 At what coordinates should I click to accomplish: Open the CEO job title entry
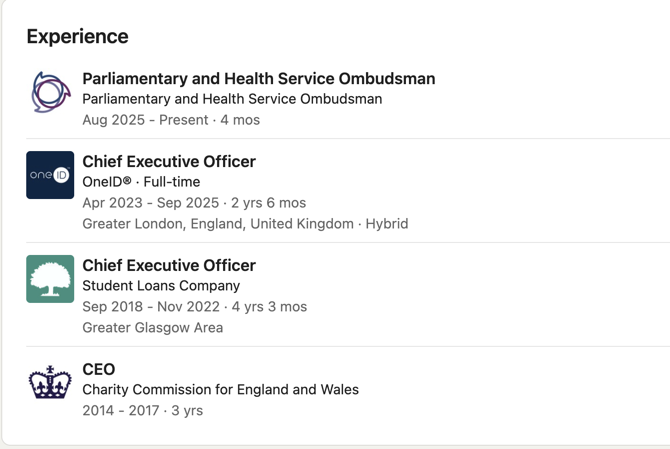click(x=99, y=370)
